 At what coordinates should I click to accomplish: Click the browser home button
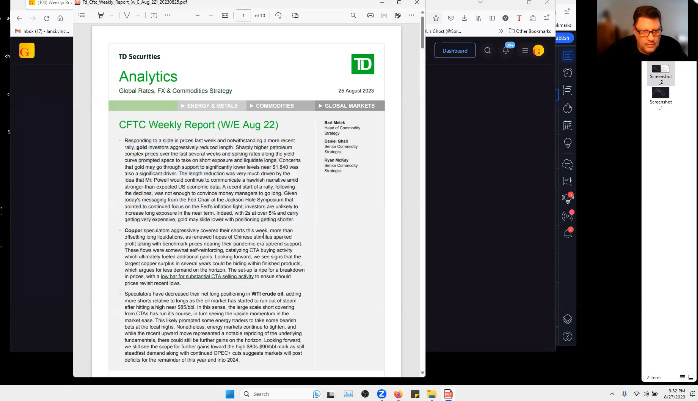click(60, 18)
